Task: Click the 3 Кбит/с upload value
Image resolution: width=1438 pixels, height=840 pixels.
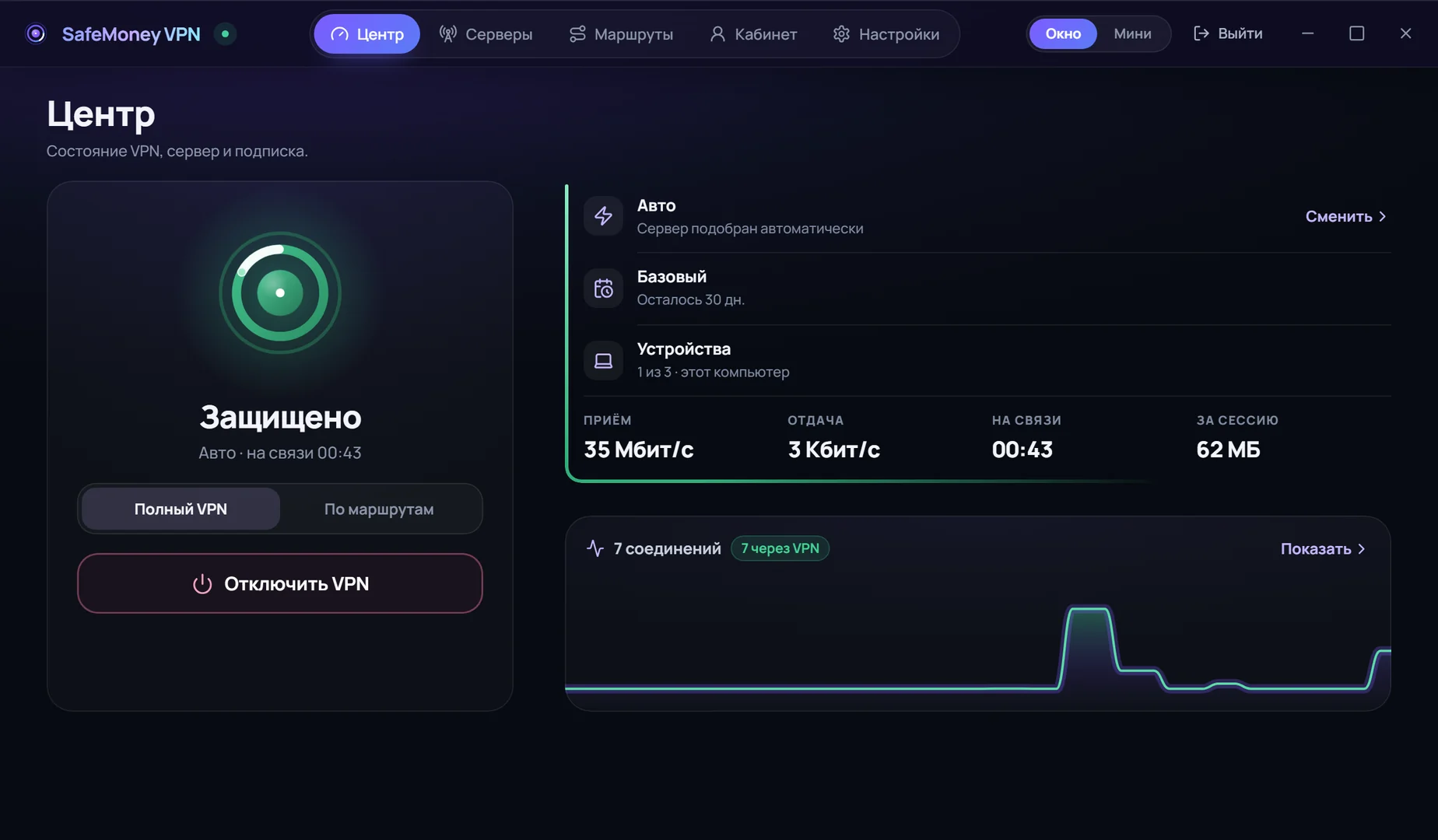Action: tap(833, 450)
